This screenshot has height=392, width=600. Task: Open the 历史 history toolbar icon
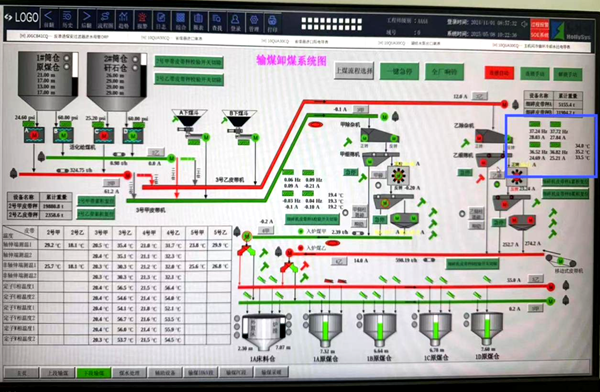67,20
